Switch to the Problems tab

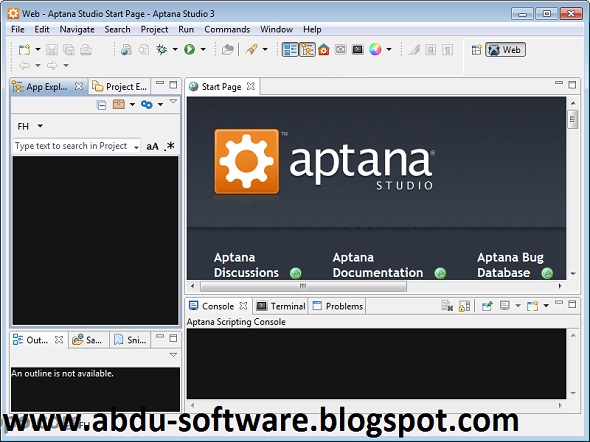pos(338,306)
